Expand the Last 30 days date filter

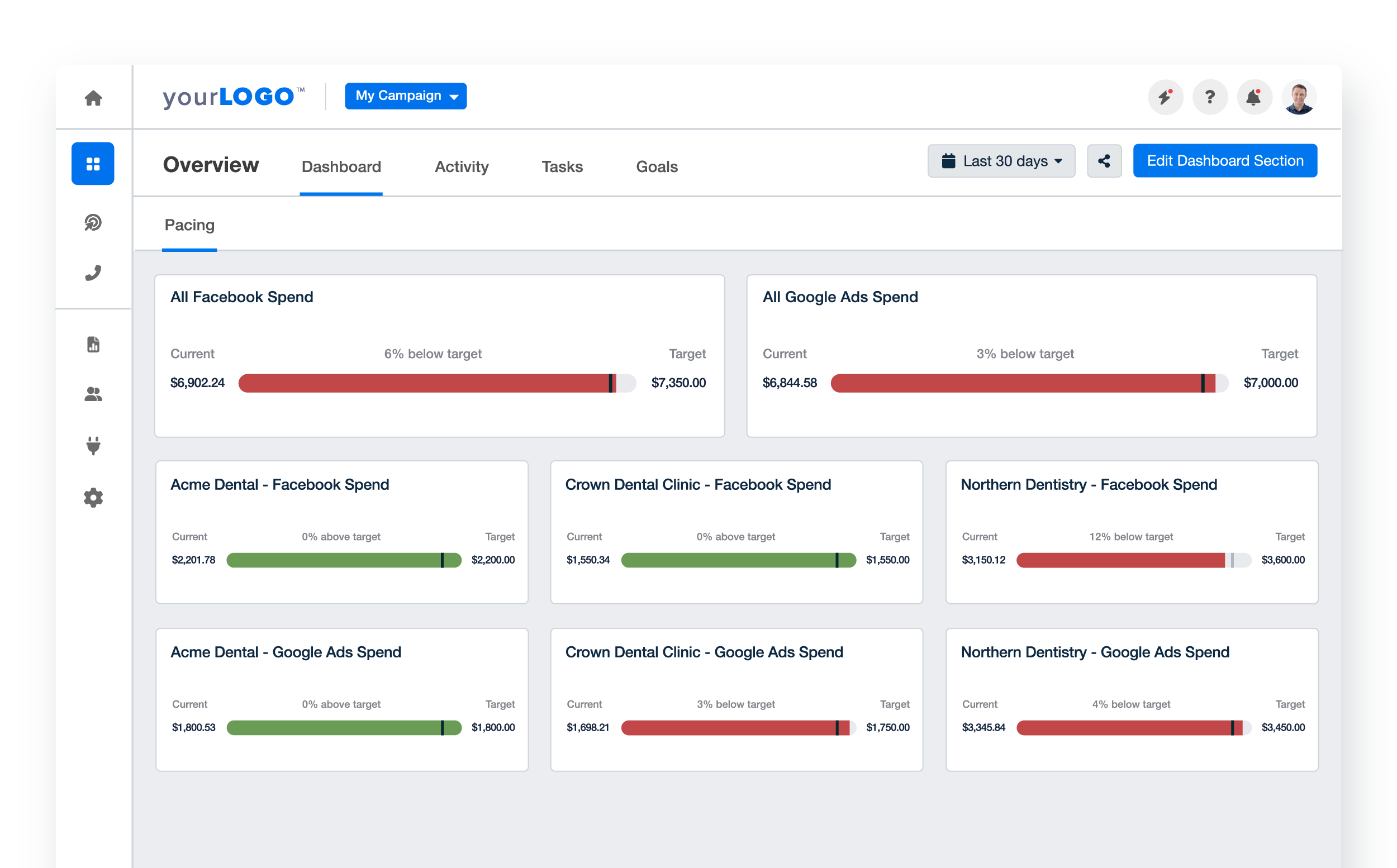pos(1001,161)
